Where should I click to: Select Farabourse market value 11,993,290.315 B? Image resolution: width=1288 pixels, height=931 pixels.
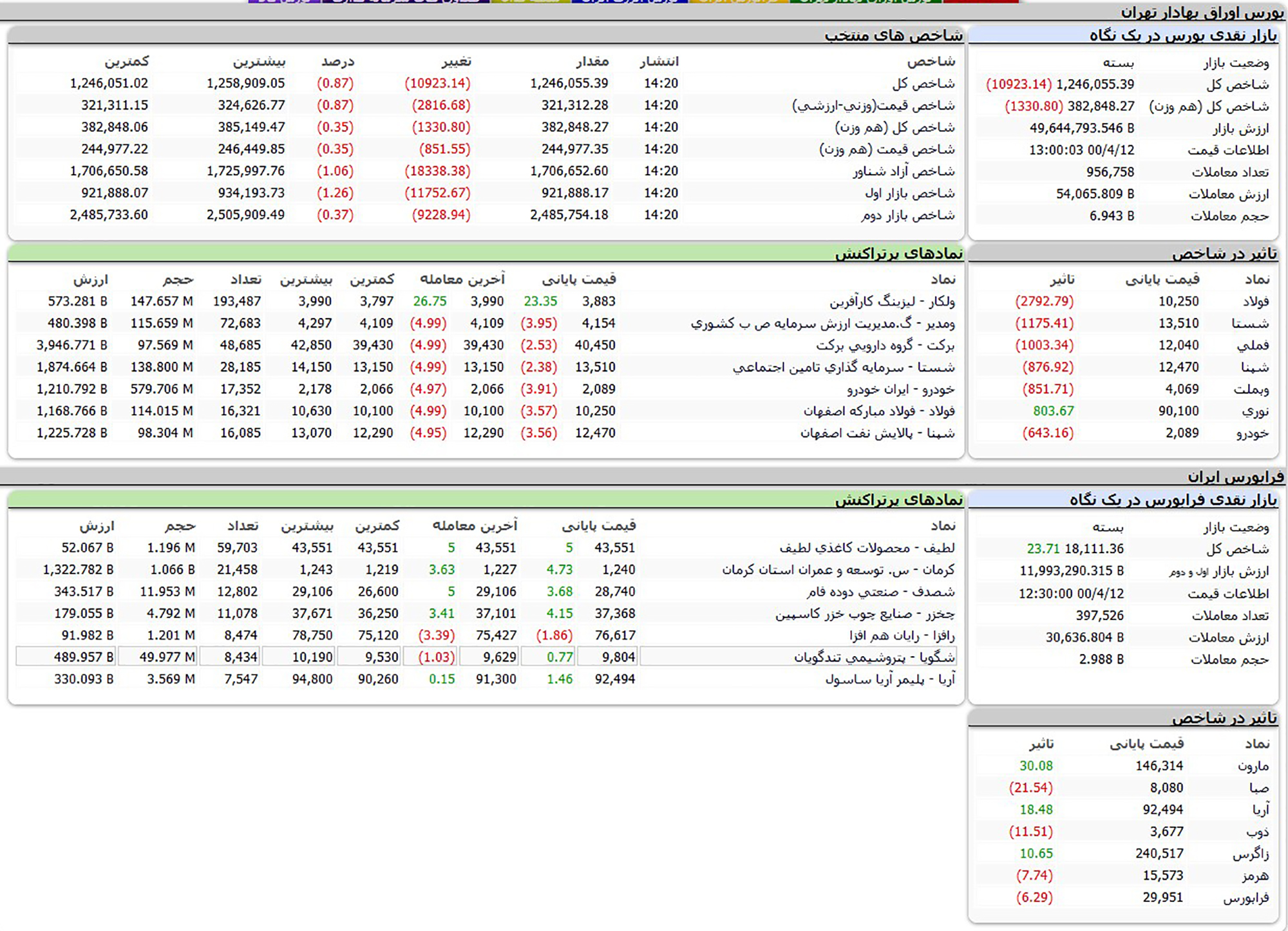click(x=1072, y=570)
